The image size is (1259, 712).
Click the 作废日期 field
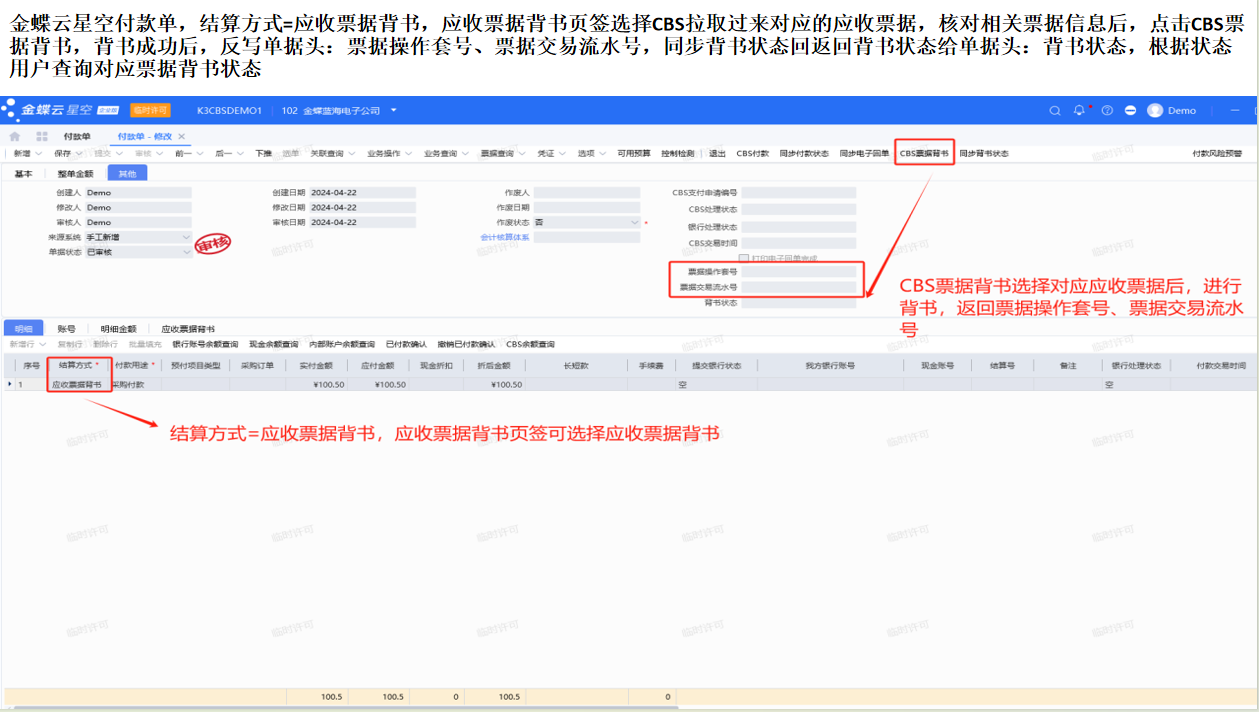[587, 207]
